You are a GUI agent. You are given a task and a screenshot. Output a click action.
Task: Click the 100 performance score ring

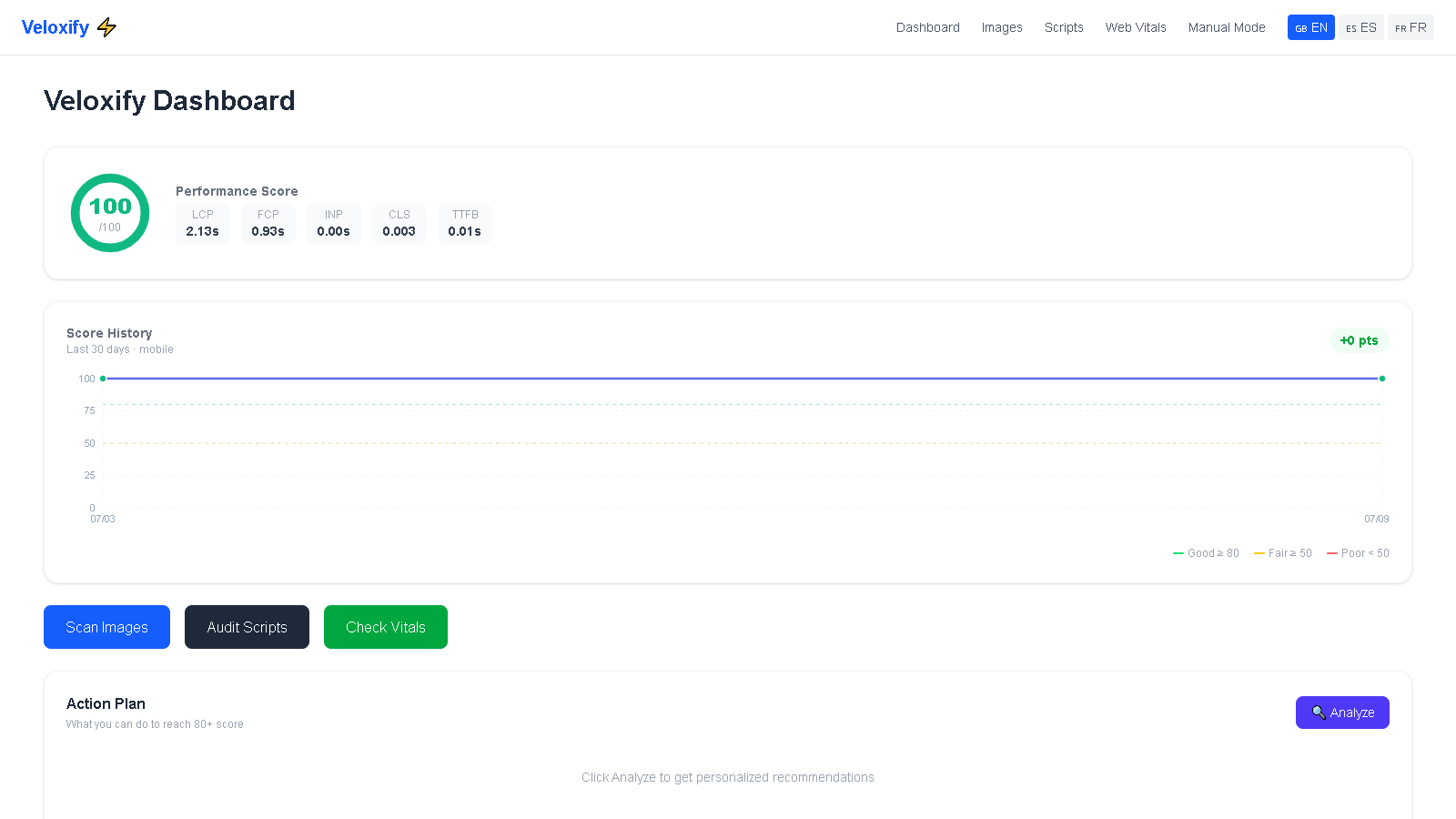point(110,213)
